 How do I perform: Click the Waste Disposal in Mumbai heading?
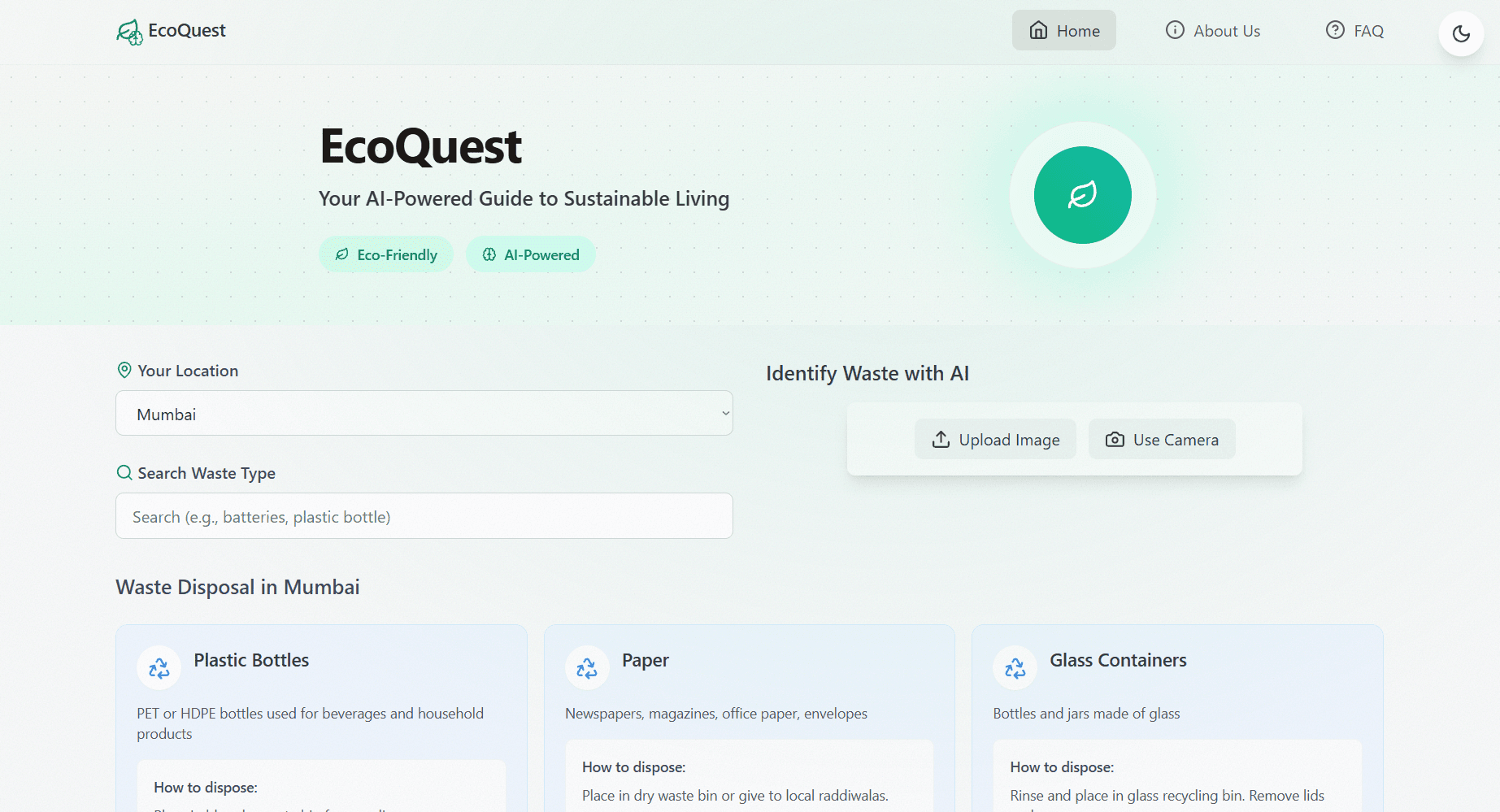tap(237, 587)
